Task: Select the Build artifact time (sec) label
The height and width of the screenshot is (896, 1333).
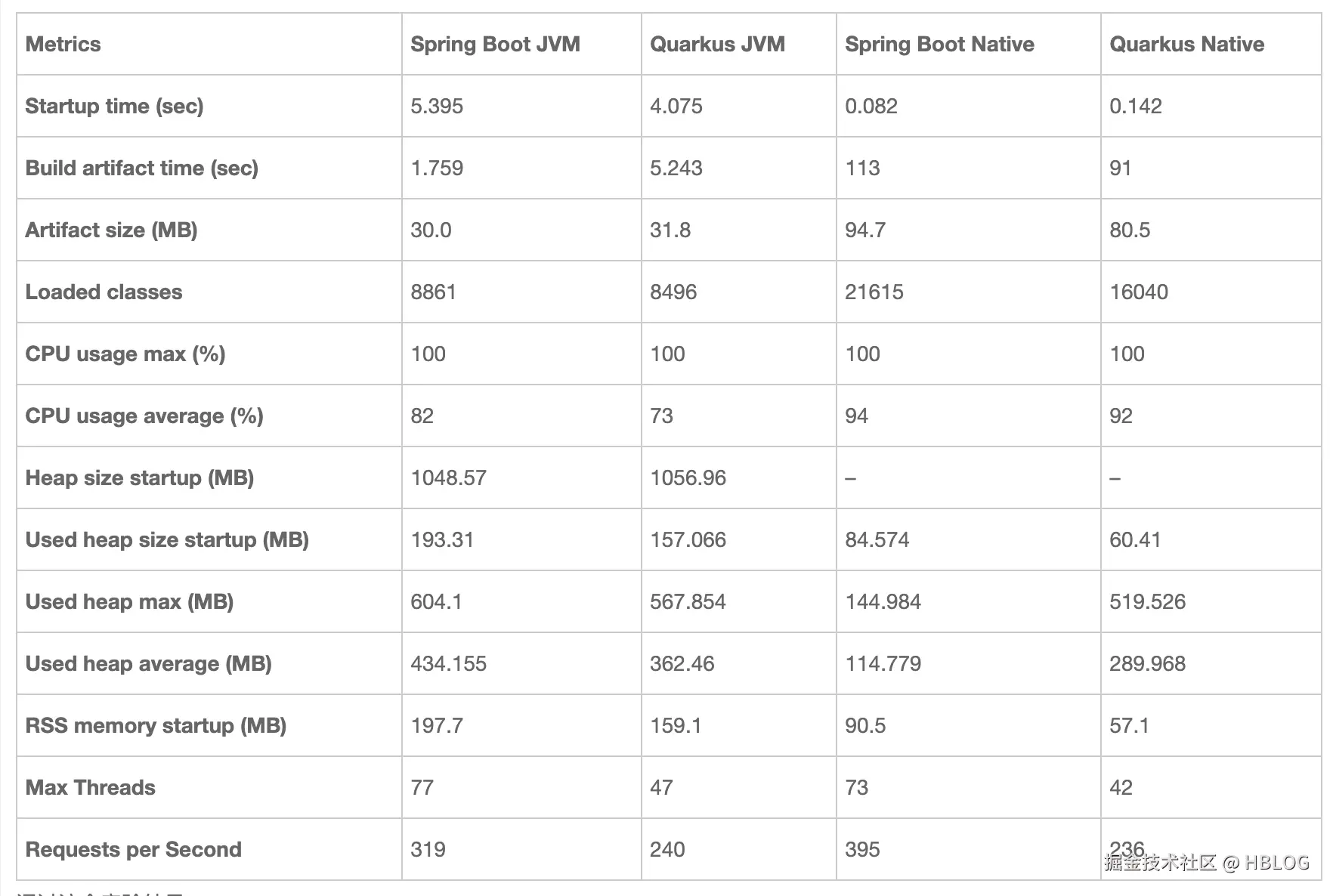Action: pos(141,168)
